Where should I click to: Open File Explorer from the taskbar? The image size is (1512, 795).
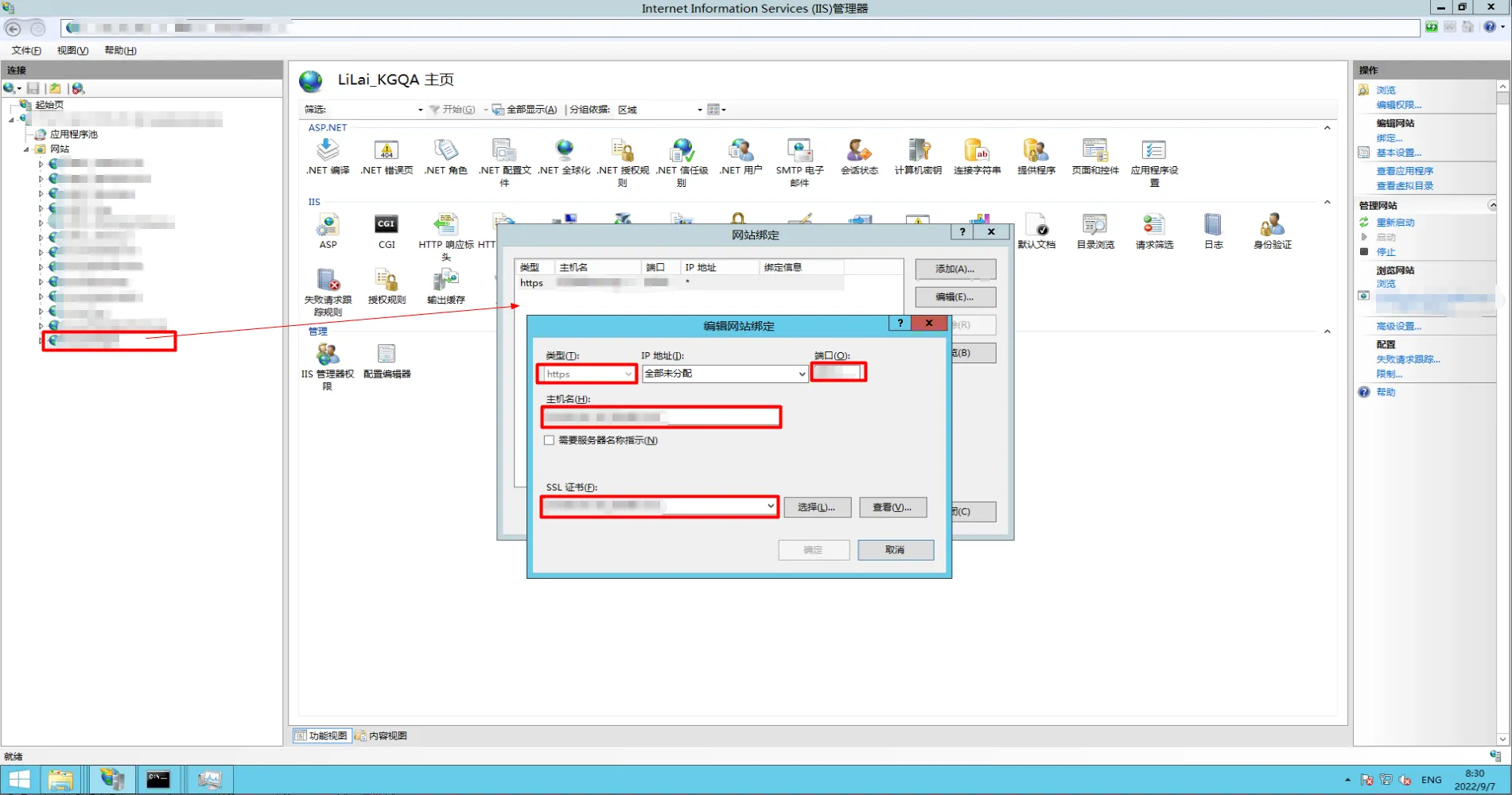(x=60, y=780)
